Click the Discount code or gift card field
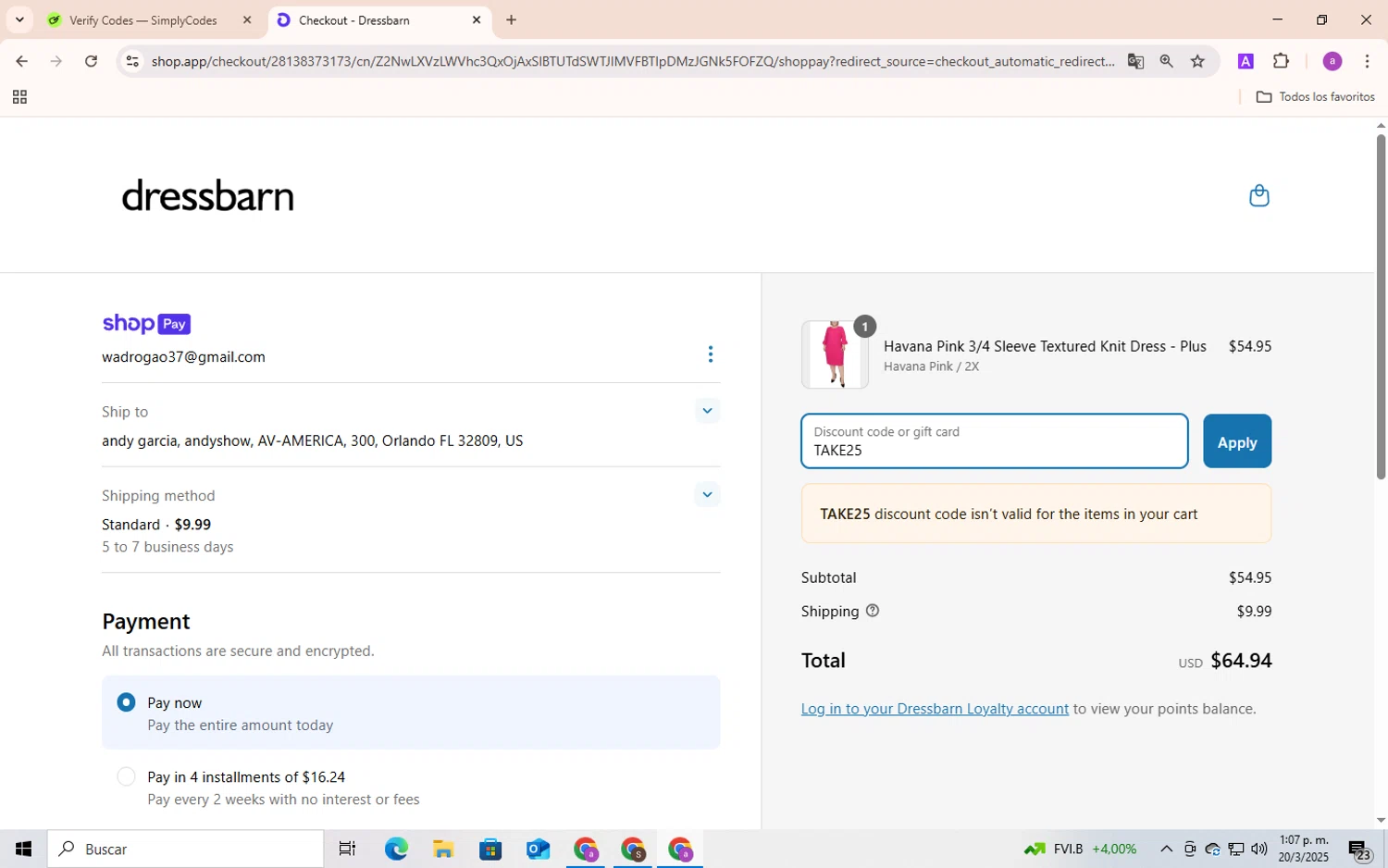The height and width of the screenshot is (868, 1388). tap(995, 441)
